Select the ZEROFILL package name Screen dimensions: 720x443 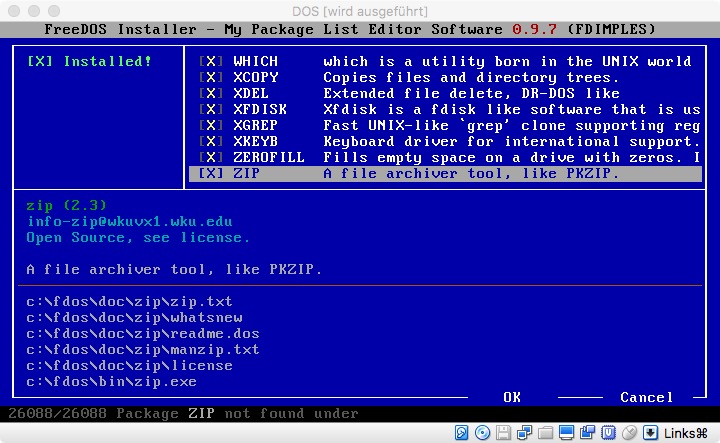[269, 158]
